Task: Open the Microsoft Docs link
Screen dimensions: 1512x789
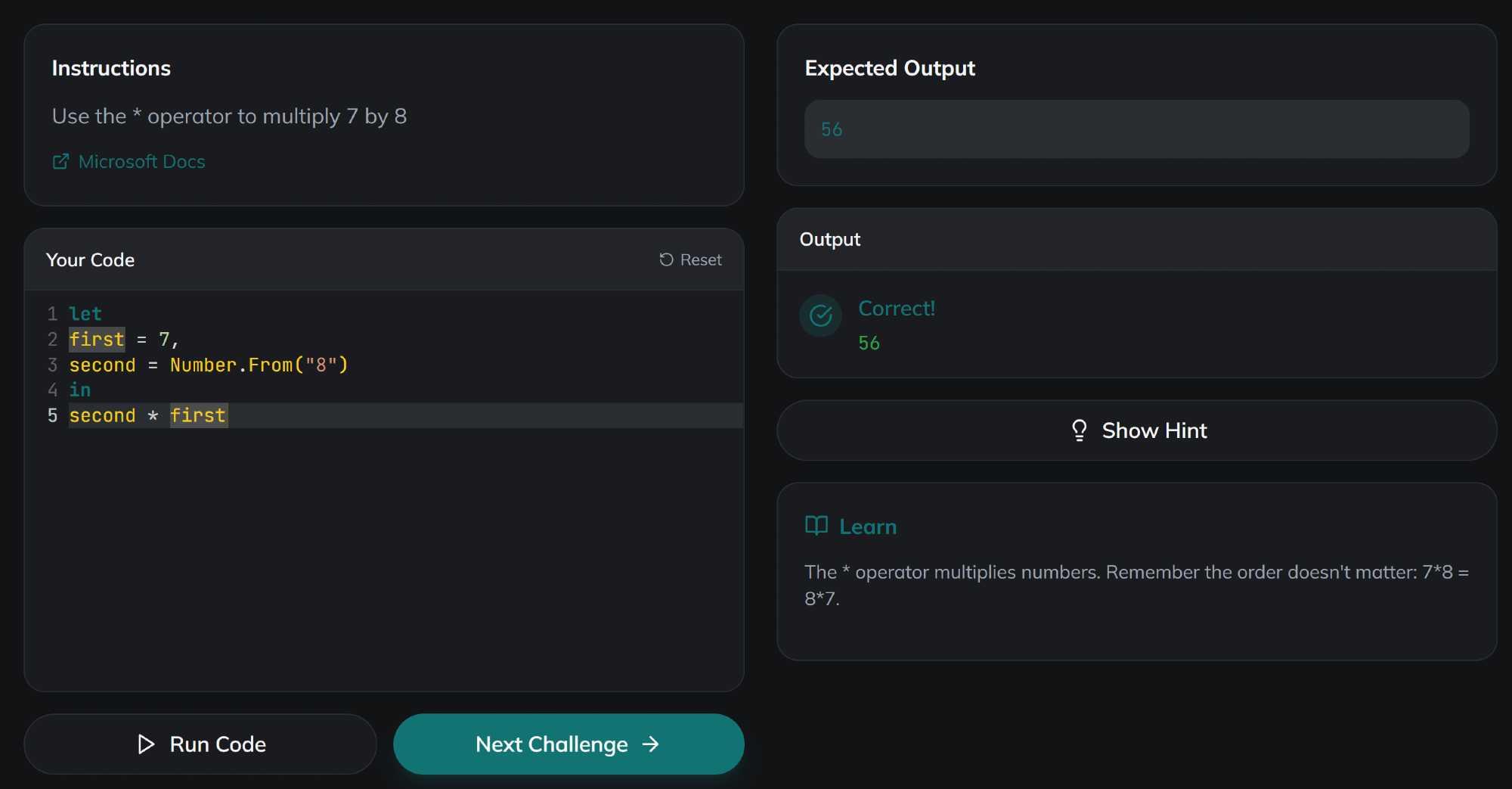Action: [141, 162]
